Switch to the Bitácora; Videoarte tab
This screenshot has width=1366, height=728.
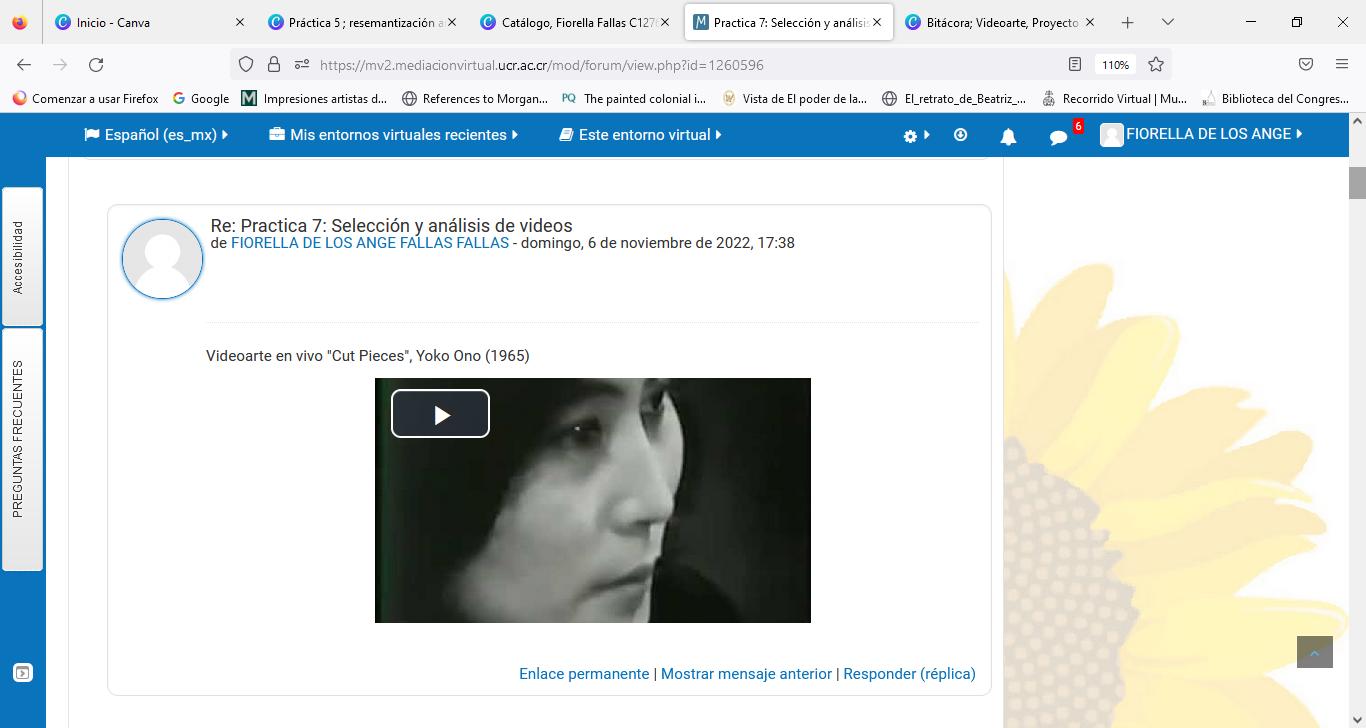point(998,22)
